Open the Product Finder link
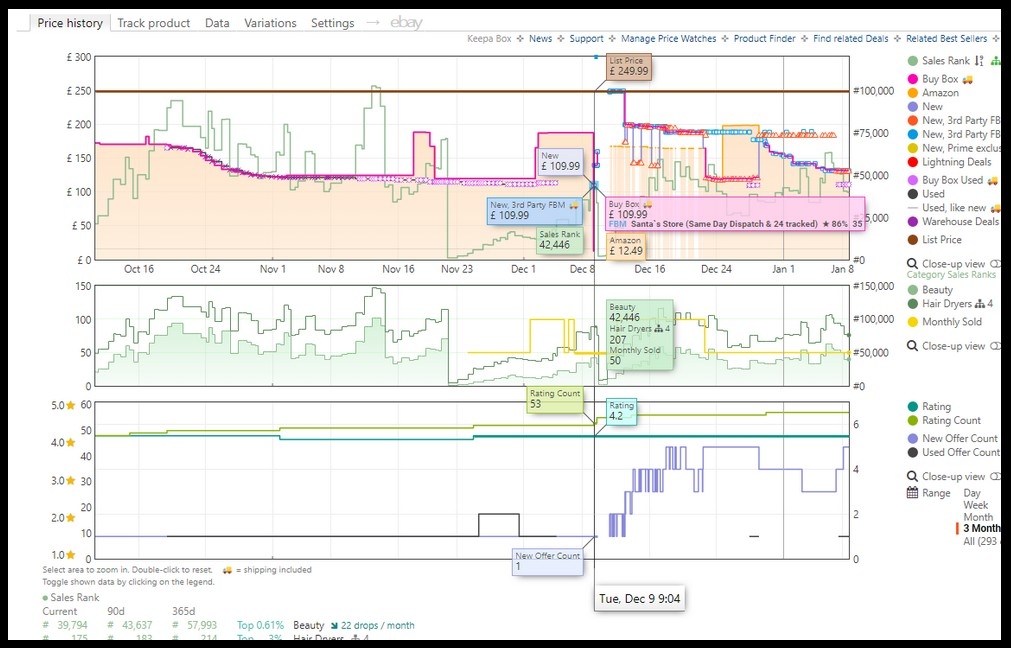 pyautogui.click(x=764, y=39)
